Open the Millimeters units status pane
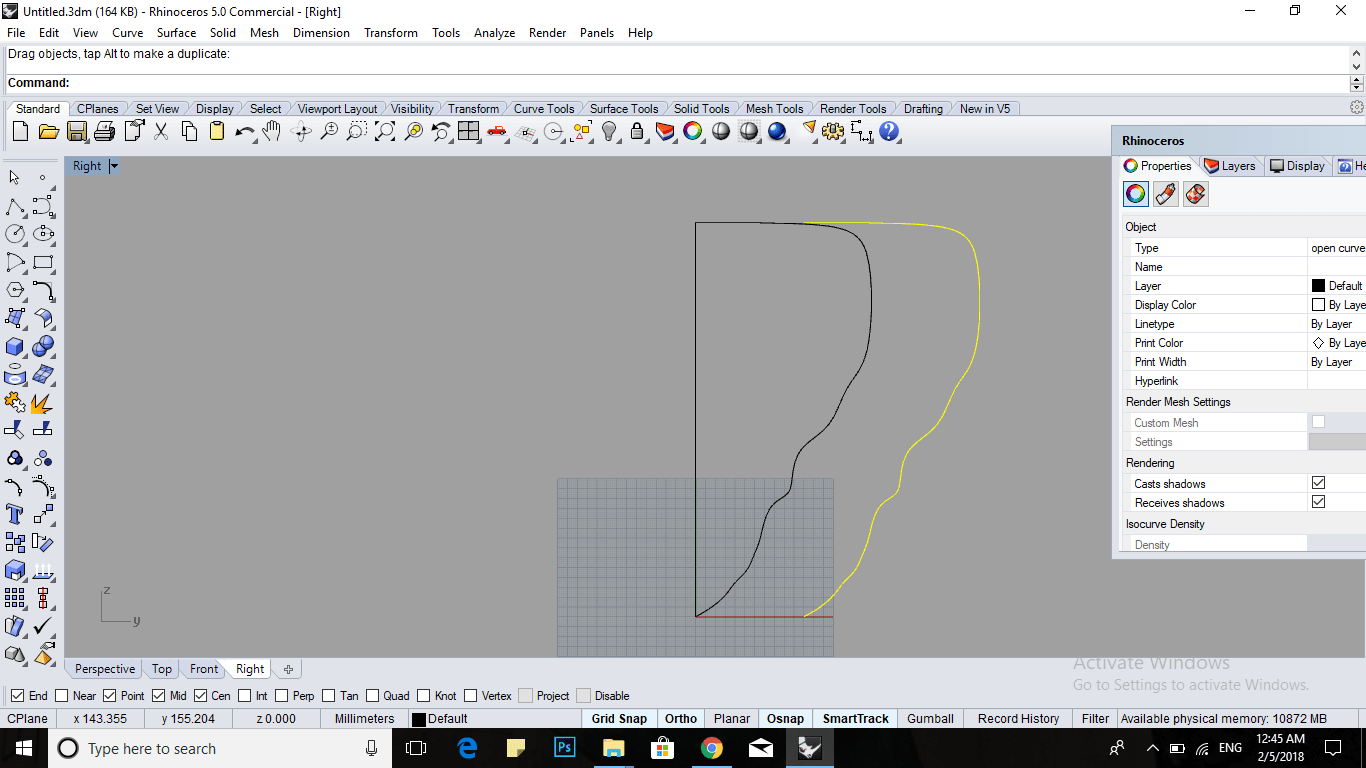 365,719
